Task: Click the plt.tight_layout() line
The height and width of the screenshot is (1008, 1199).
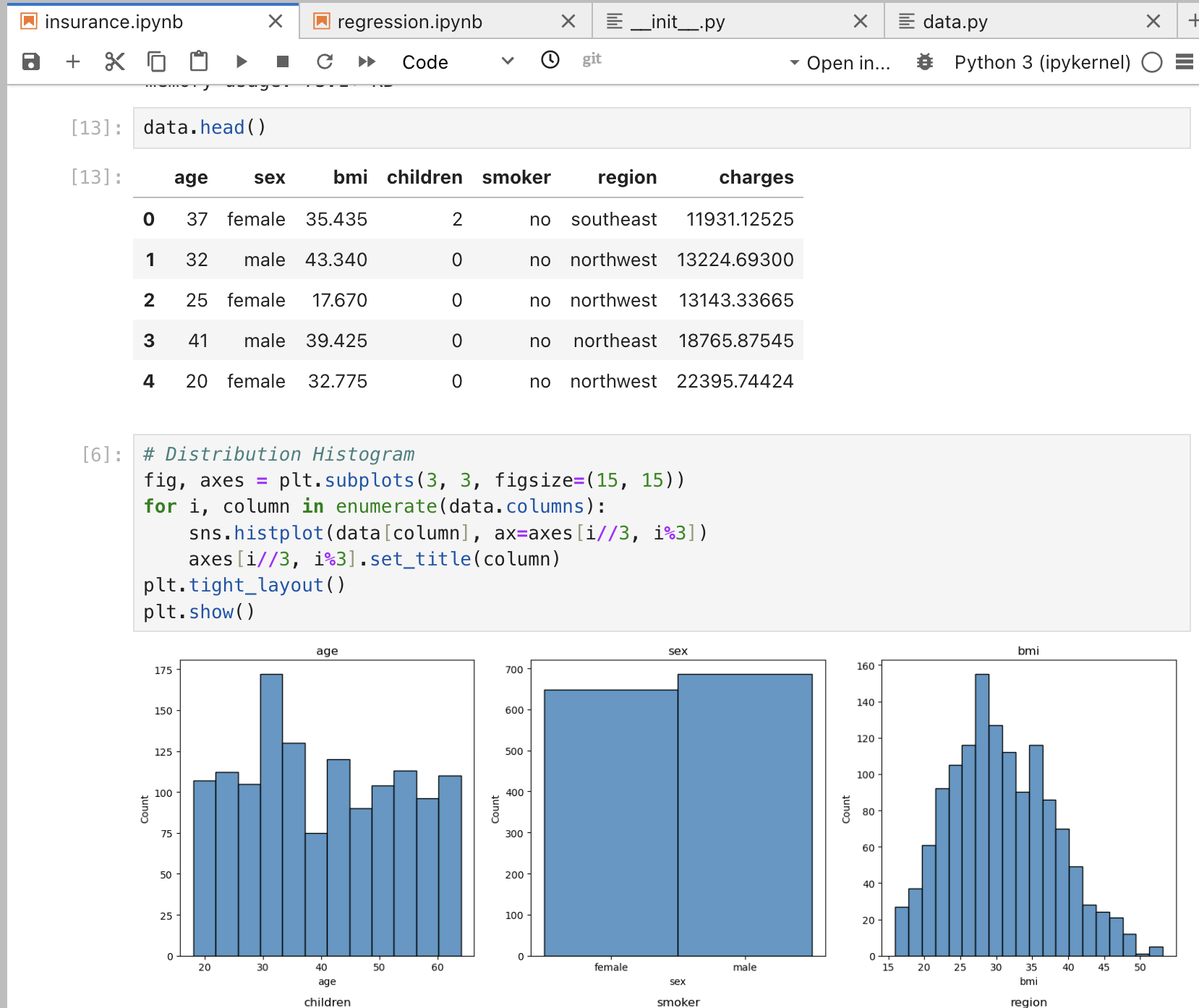Action: [x=244, y=585]
